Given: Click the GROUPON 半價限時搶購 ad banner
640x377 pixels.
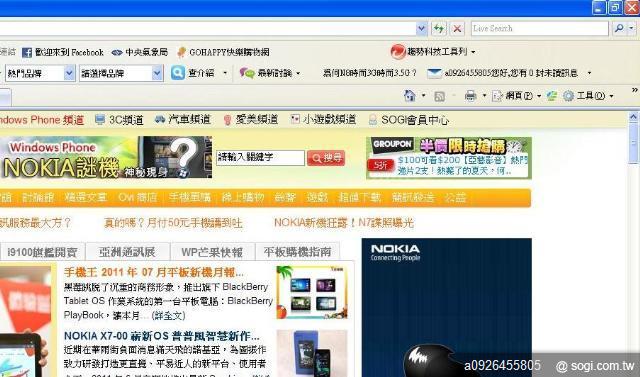Looking at the screenshot, I should tap(449, 158).
